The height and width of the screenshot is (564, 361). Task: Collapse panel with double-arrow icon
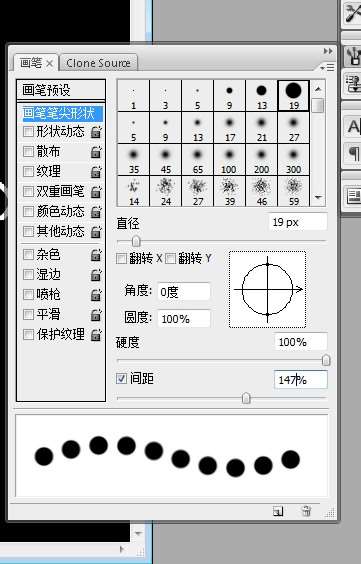[x=328, y=51]
